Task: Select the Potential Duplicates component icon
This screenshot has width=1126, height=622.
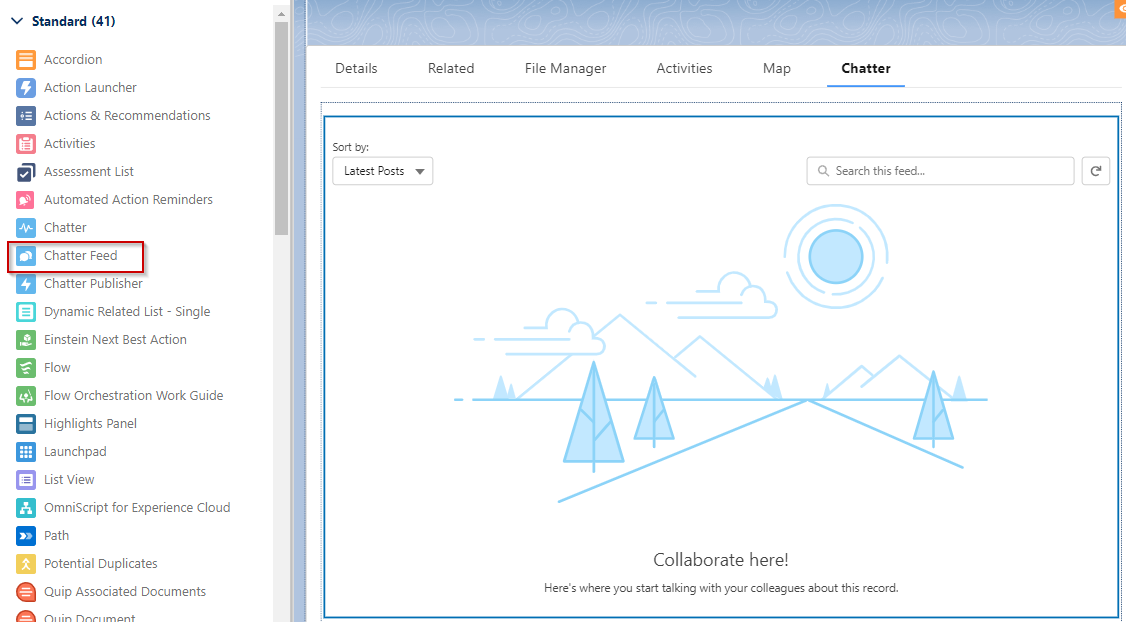Action: click(26, 563)
